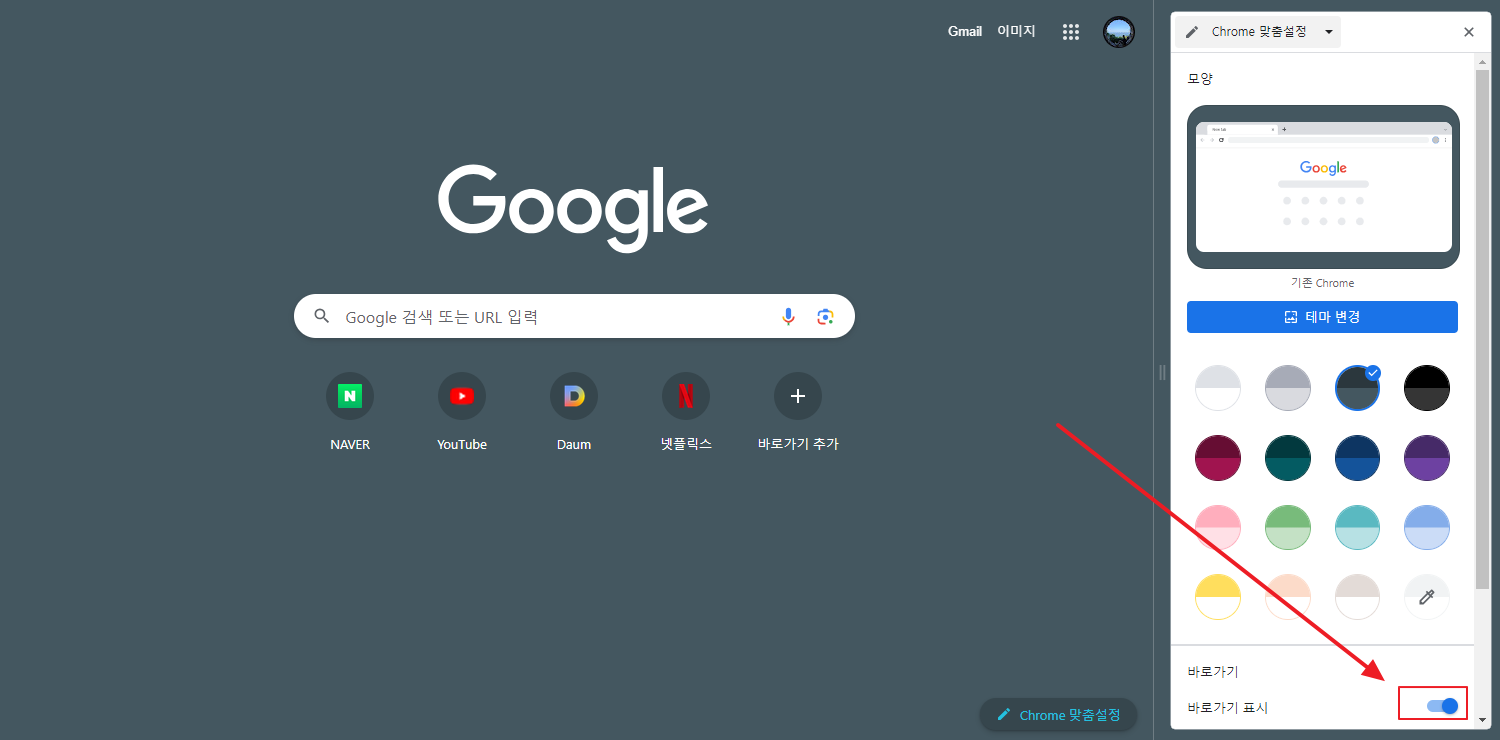Pick a custom color with eyedropper icon
This screenshot has height=740, width=1500.
coord(1427,597)
